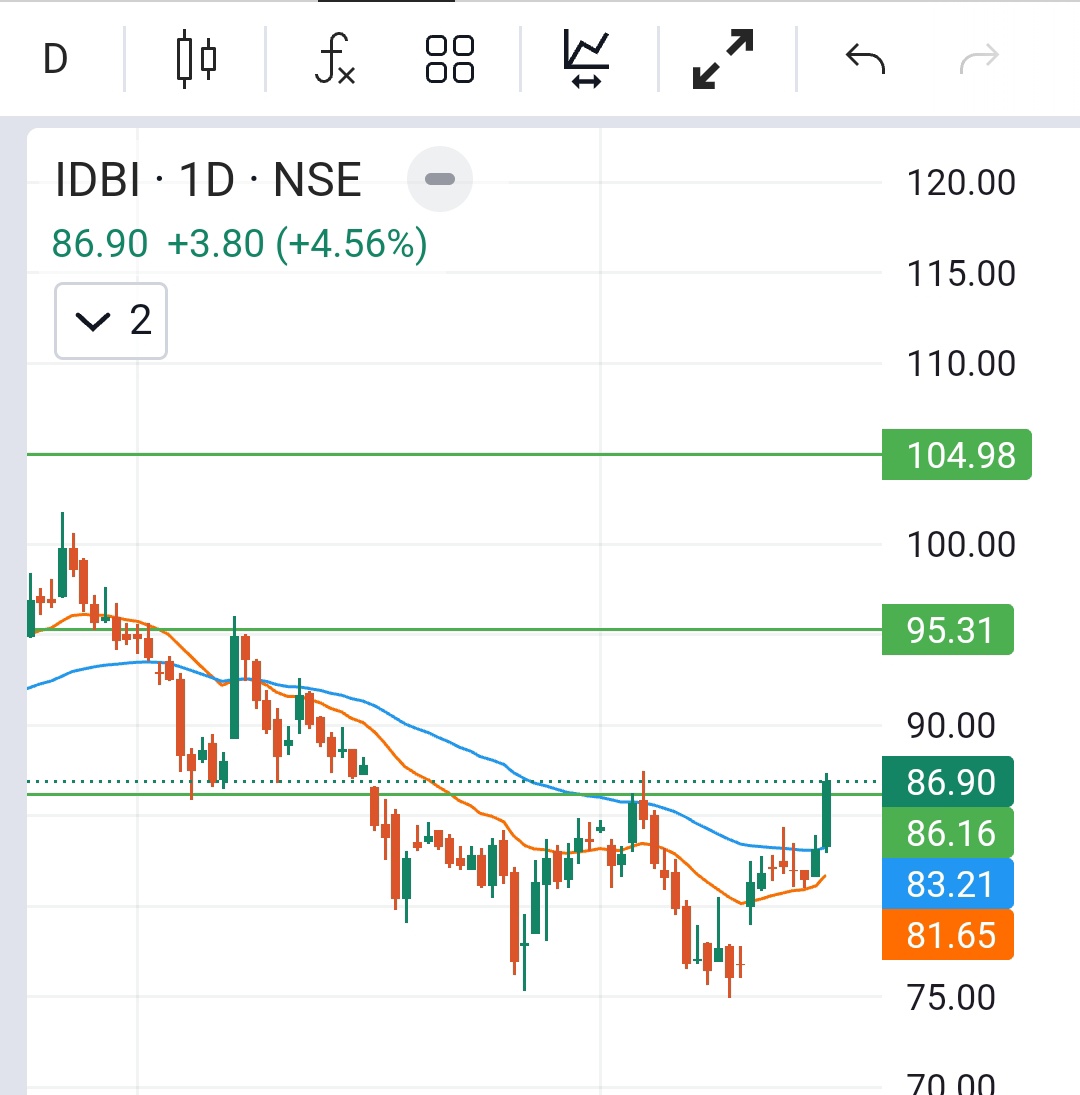
Task: Select the 104.98 horizontal line label
Action: [956, 455]
